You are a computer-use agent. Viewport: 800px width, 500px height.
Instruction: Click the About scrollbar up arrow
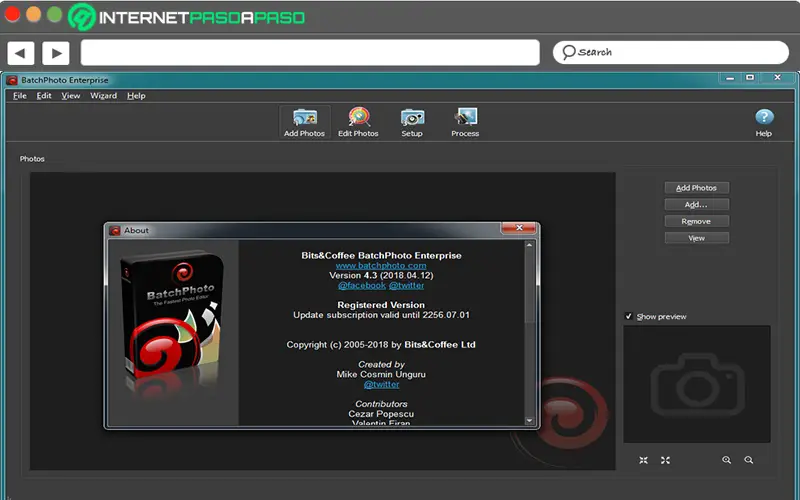(x=530, y=245)
